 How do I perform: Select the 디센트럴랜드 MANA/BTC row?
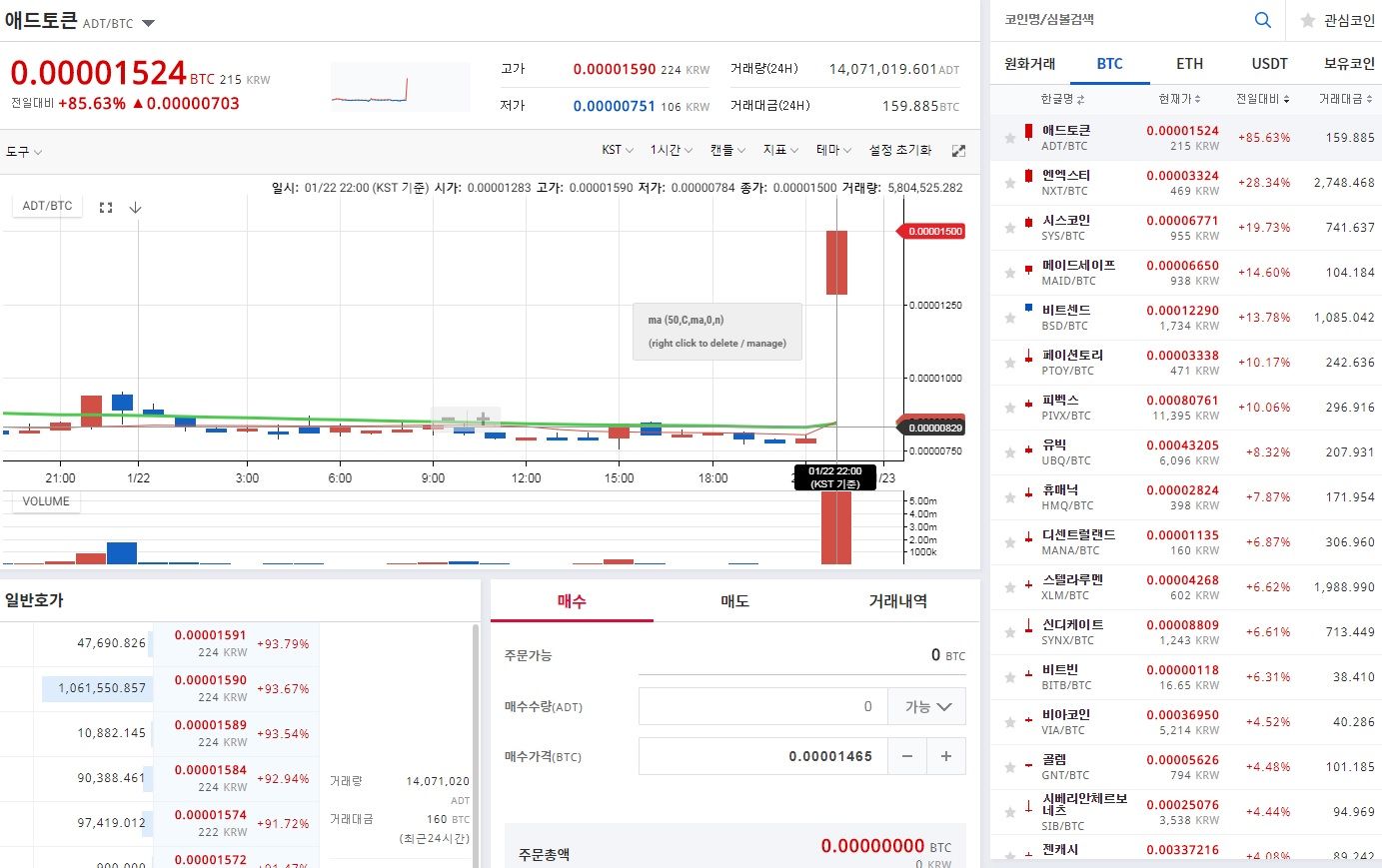tap(1186, 542)
